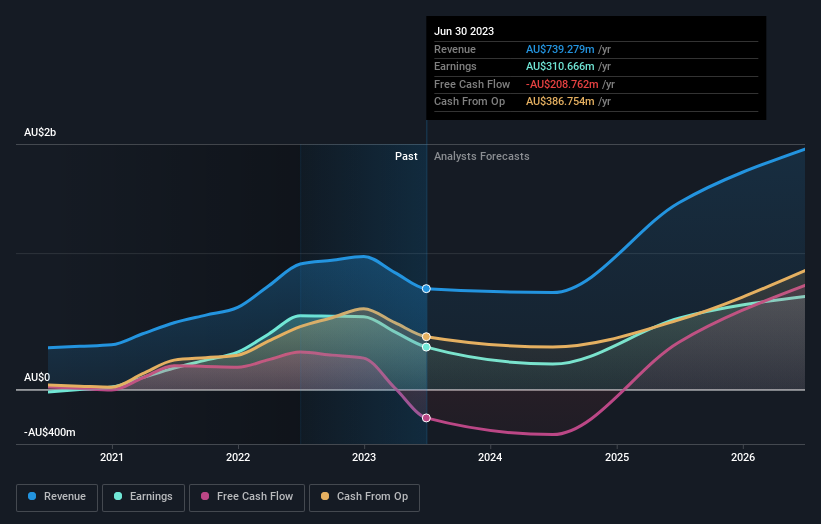Click the 2025 x-axis label
The width and height of the screenshot is (821, 524).
pyautogui.click(x=617, y=458)
